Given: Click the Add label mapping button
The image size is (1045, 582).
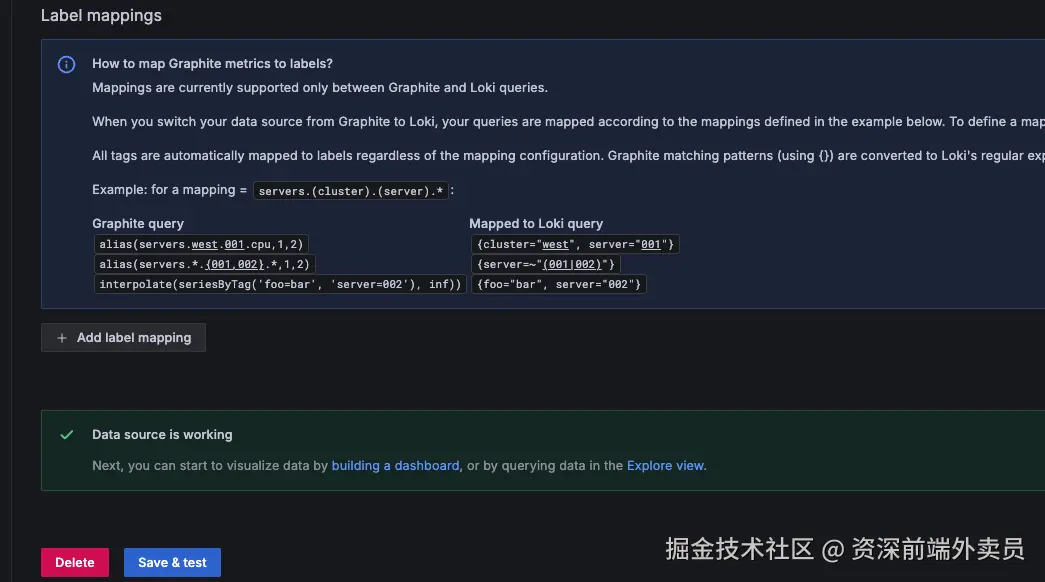Looking at the screenshot, I should pyautogui.click(x=123, y=337).
